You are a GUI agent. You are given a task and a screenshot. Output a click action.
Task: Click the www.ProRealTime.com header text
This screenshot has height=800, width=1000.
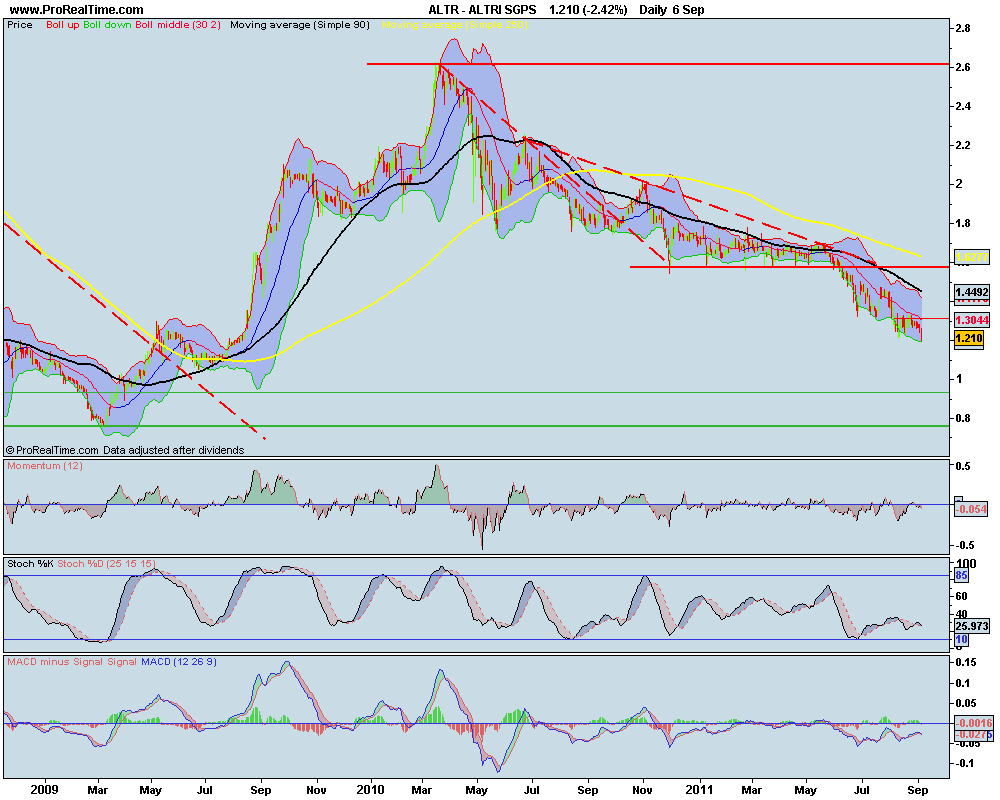77,10
